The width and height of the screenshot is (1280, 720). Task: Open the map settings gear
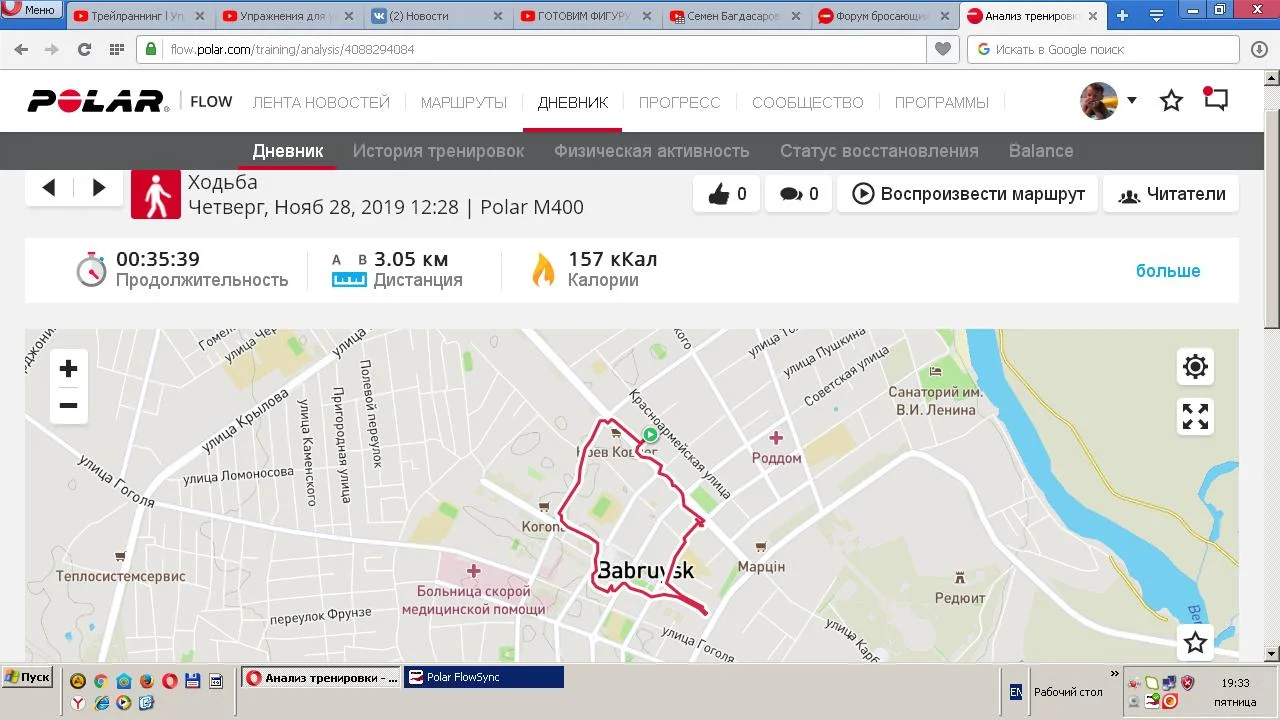click(x=1195, y=367)
